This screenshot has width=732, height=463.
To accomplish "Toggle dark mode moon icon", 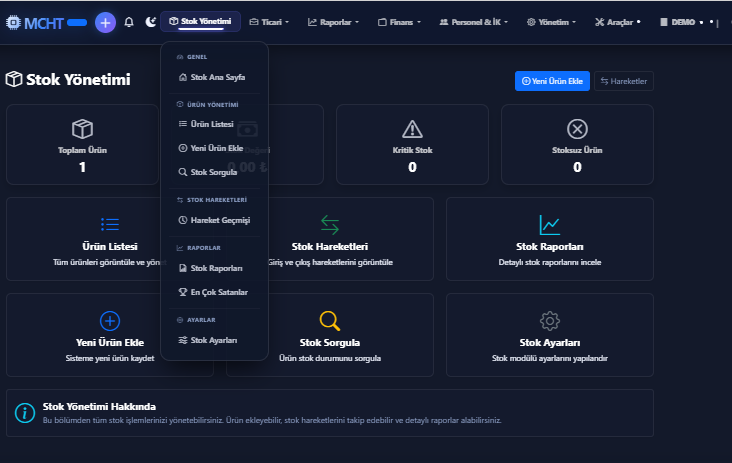I will 150,22.
